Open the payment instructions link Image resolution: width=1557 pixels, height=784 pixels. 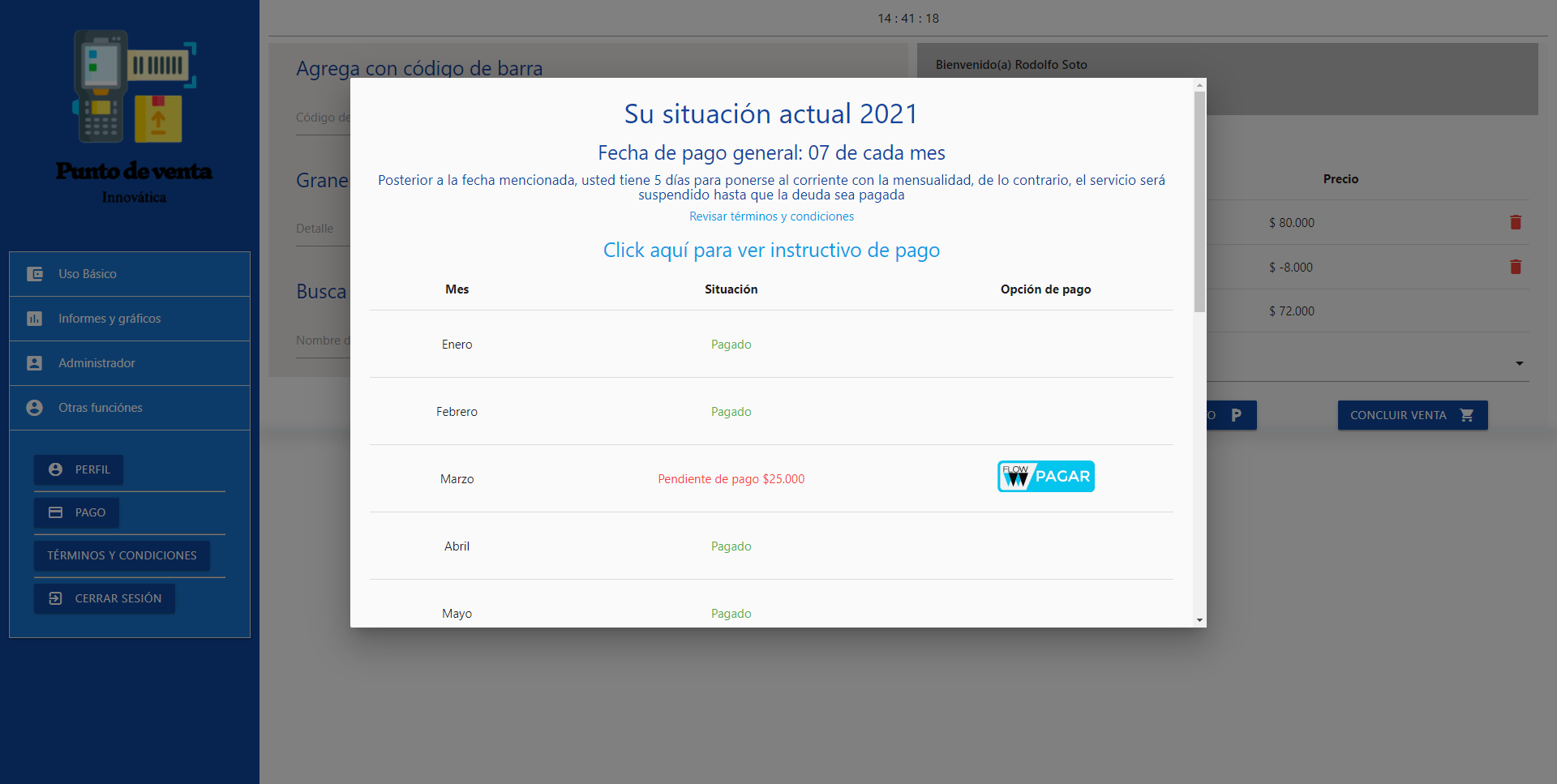pos(771,251)
